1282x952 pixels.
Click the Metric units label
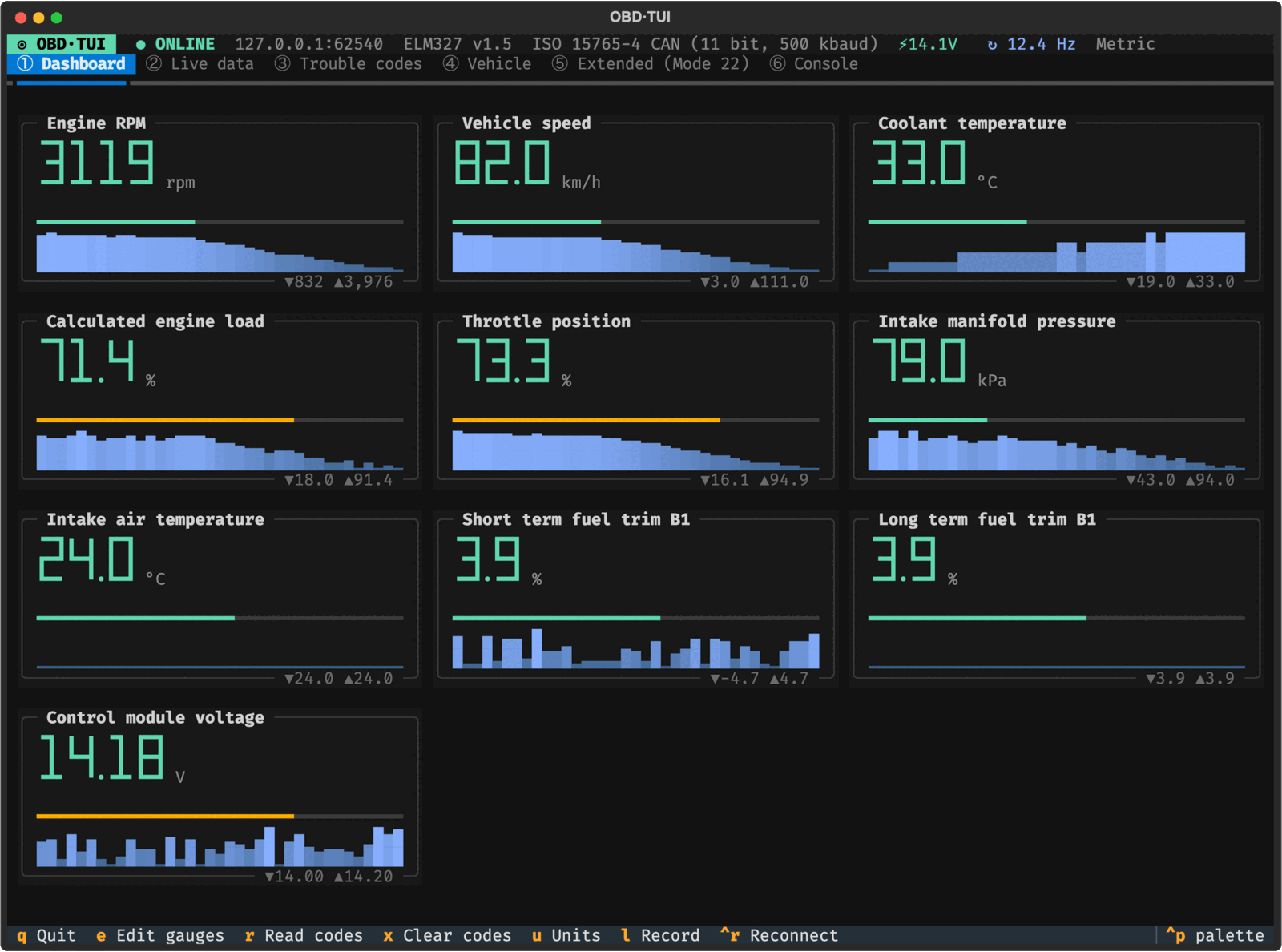point(1125,44)
